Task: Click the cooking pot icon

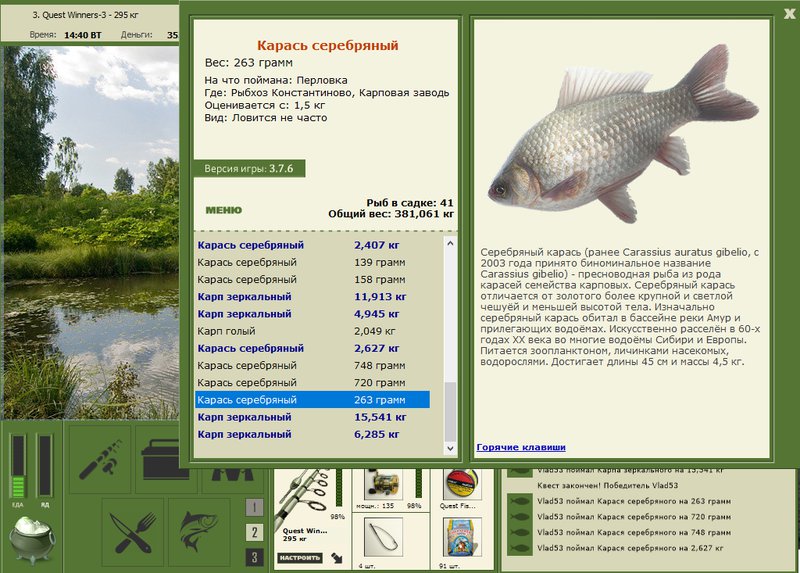Action: click(32, 538)
